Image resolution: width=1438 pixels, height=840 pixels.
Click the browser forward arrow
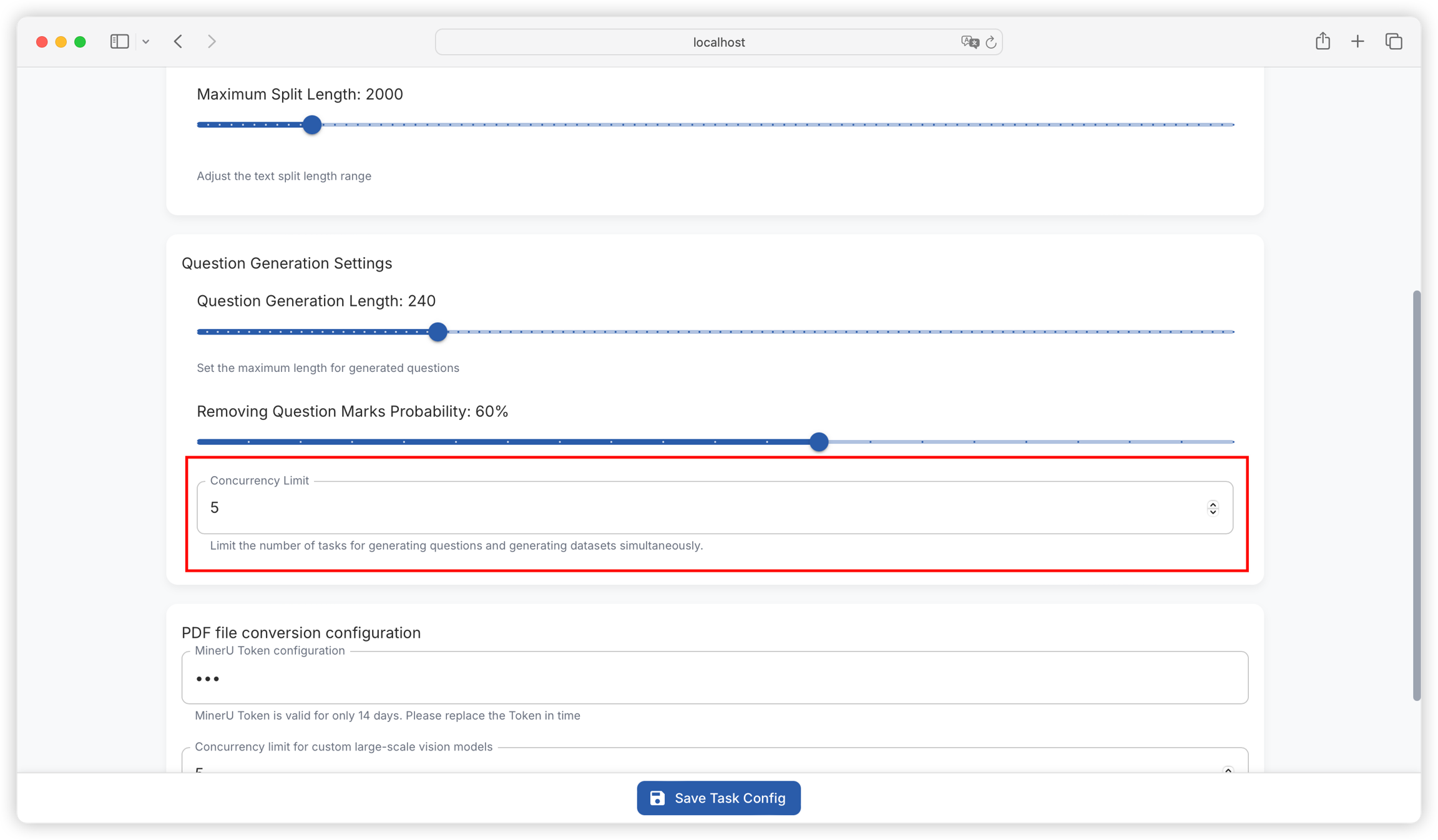pyautogui.click(x=212, y=42)
